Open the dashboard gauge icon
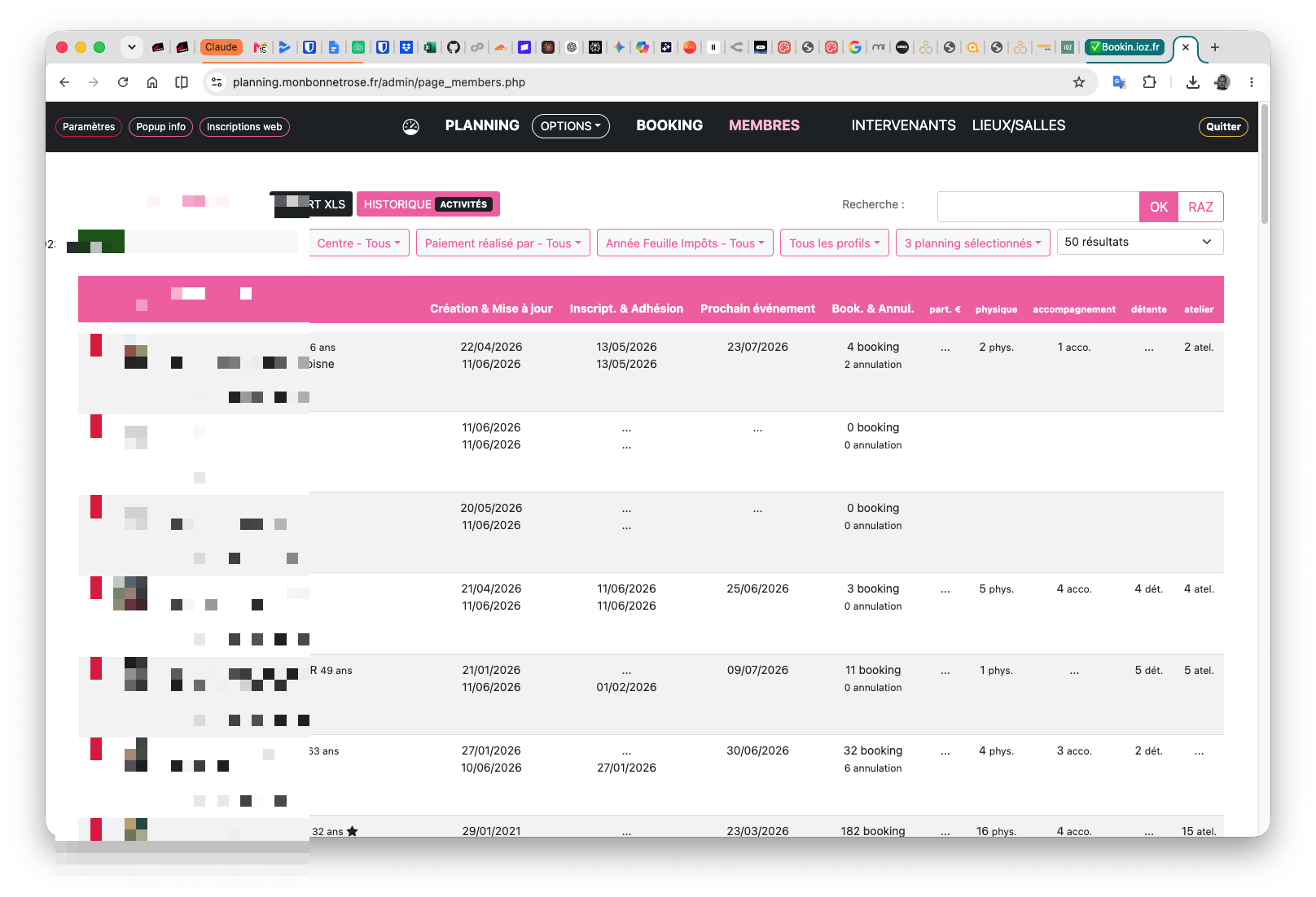Viewport: 1316px width, 897px height. [410, 126]
